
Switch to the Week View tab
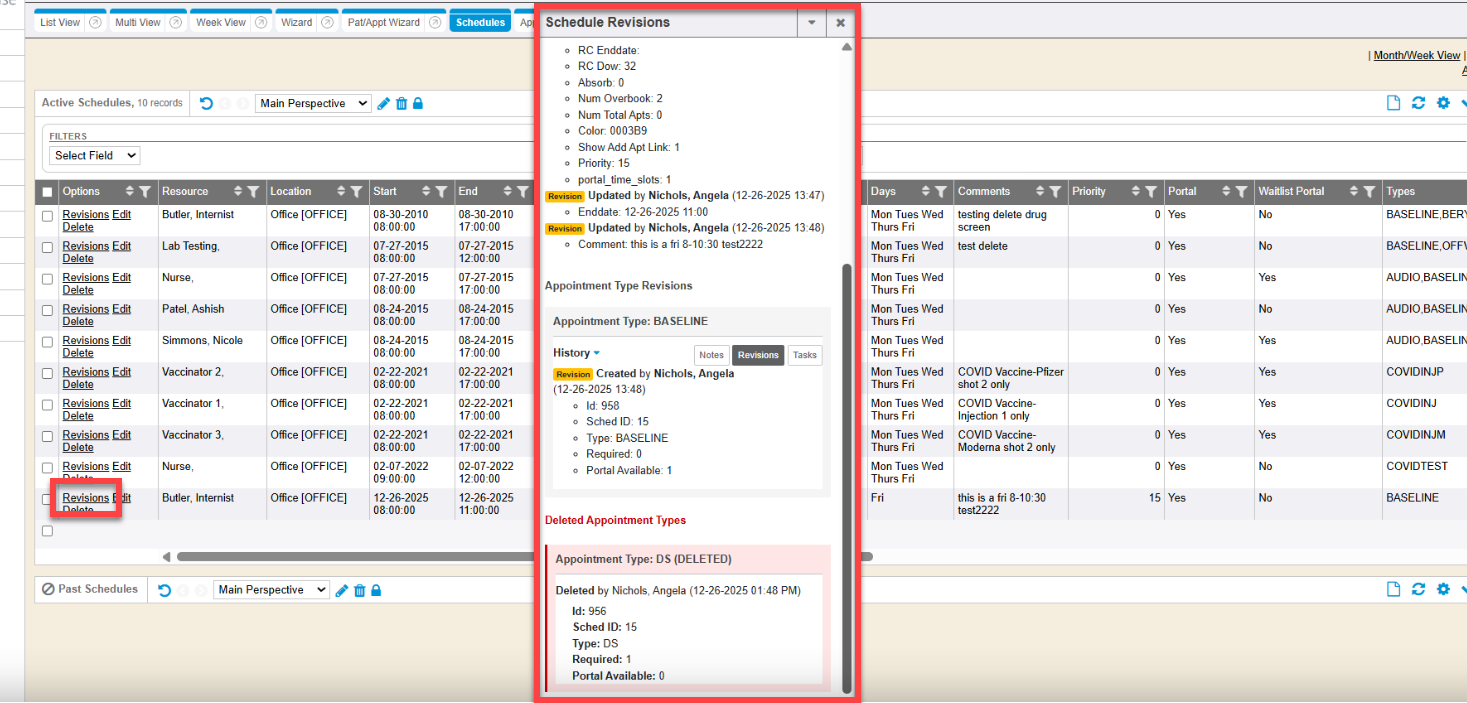[221, 22]
